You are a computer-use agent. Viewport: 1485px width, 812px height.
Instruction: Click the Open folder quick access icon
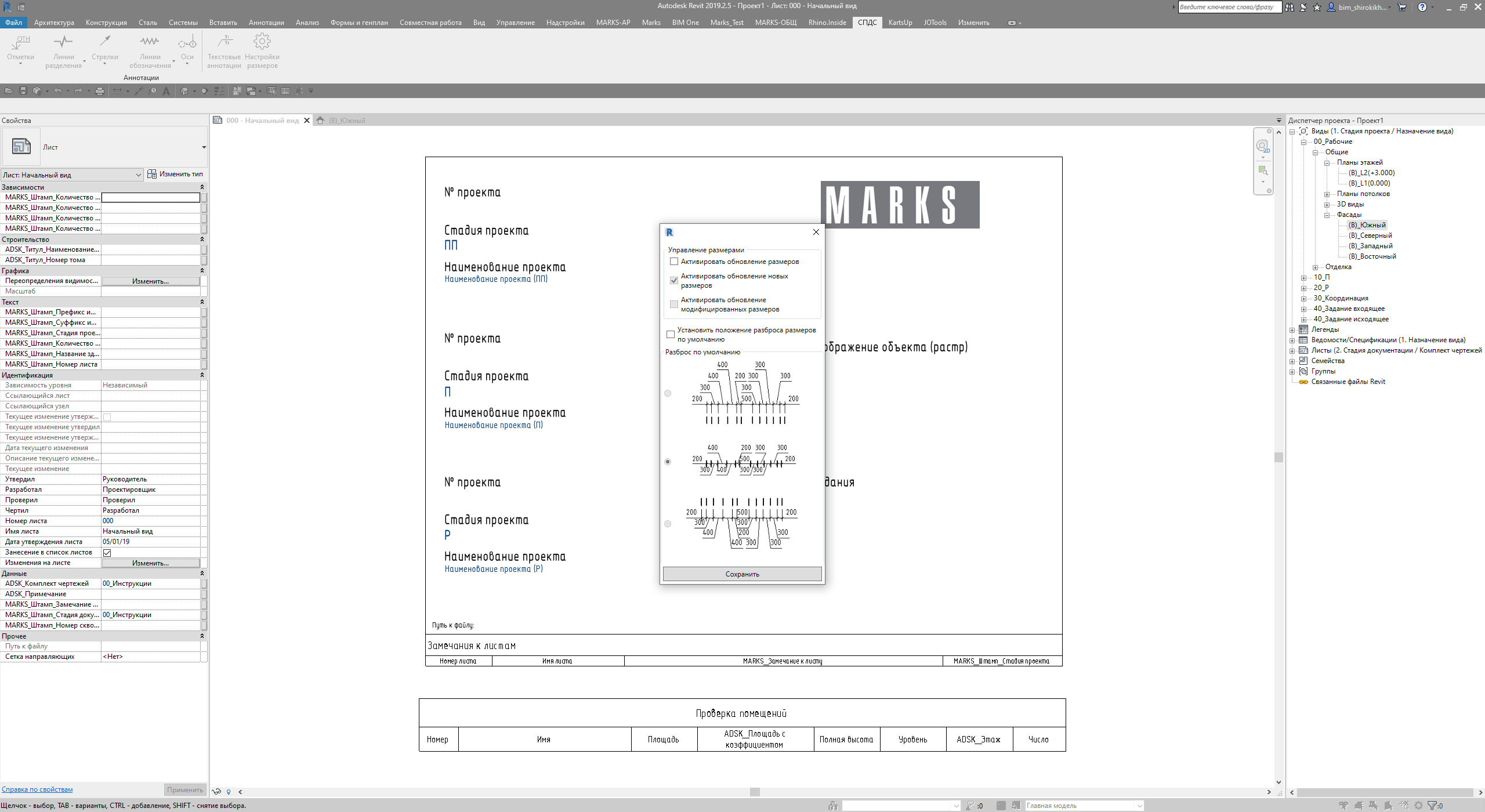coord(9,90)
